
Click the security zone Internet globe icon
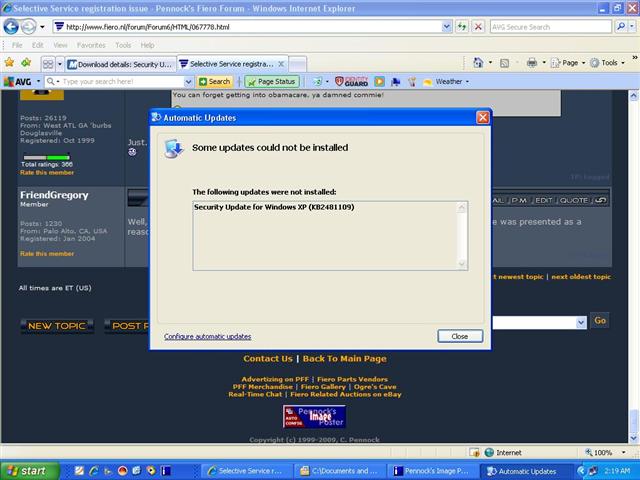click(x=489, y=452)
